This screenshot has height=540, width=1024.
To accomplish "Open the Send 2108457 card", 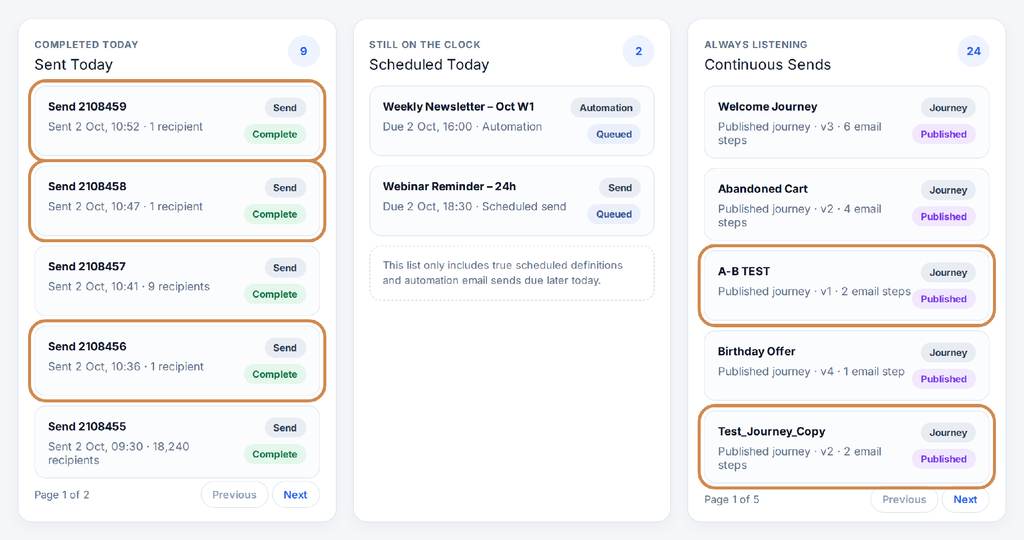I will point(177,281).
